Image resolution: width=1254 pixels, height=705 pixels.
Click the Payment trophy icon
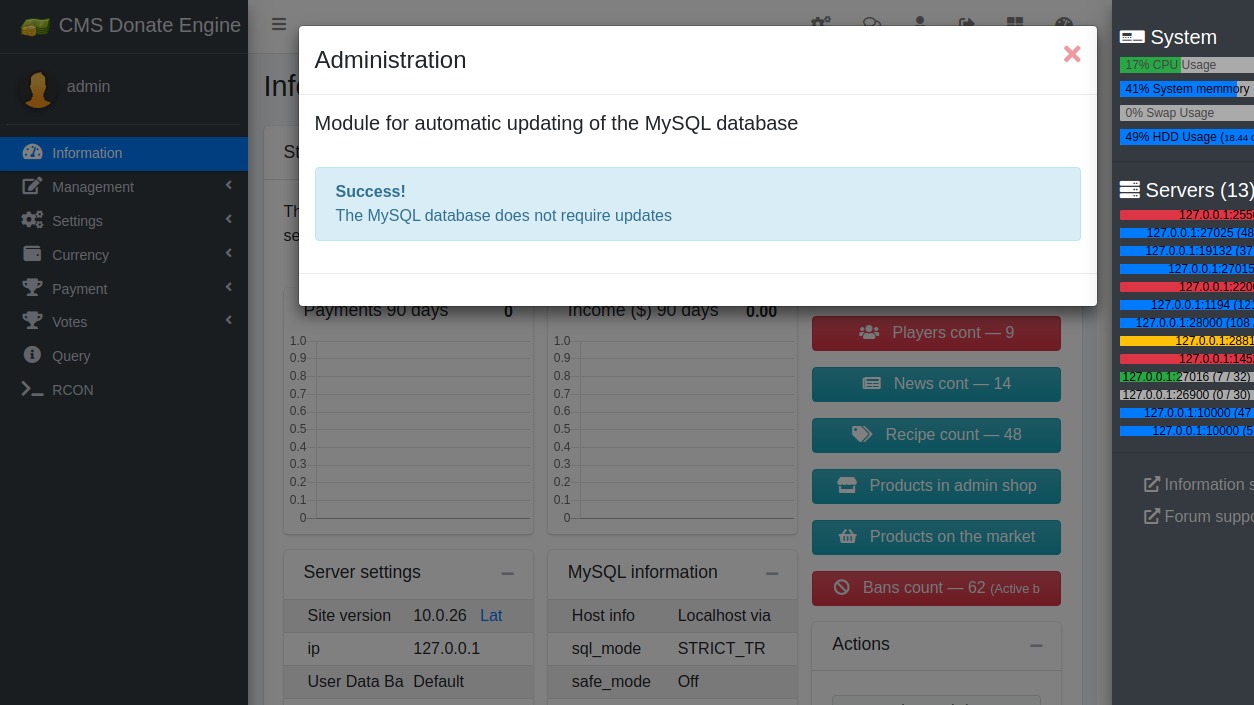click(32, 288)
